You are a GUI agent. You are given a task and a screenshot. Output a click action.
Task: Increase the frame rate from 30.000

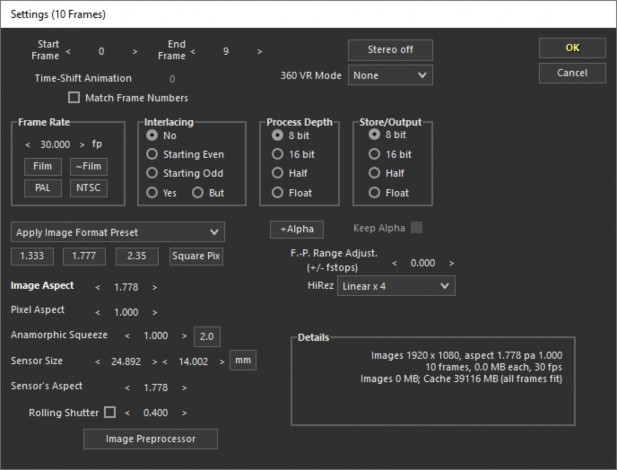(x=82, y=144)
